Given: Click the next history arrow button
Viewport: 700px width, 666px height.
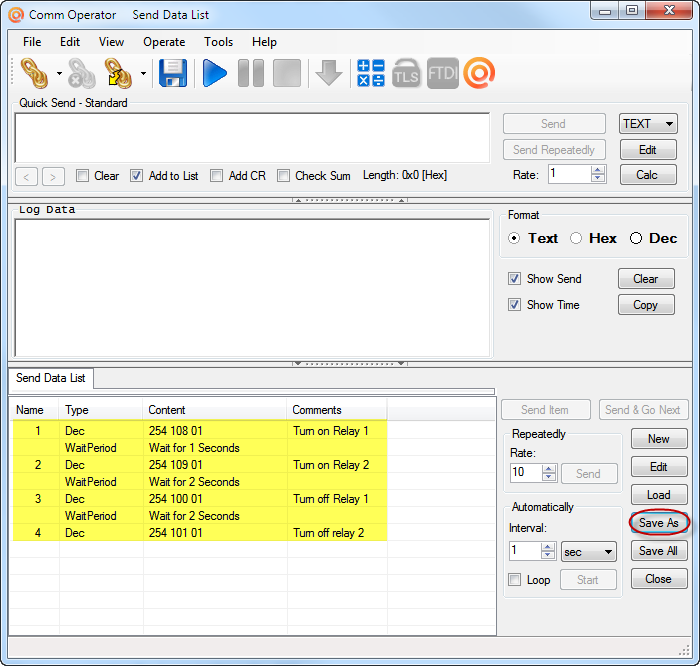Looking at the screenshot, I should click(53, 177).
